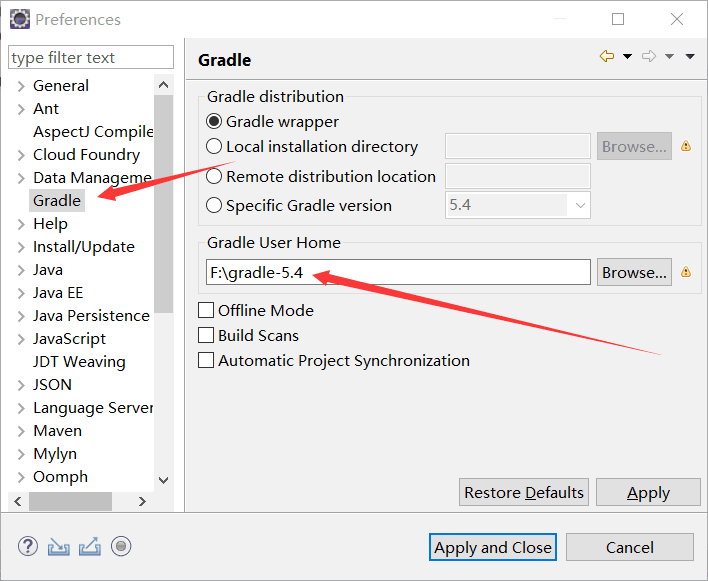Open the back history dropdown arrow
The image size is (708, 581).
[627, 56]
